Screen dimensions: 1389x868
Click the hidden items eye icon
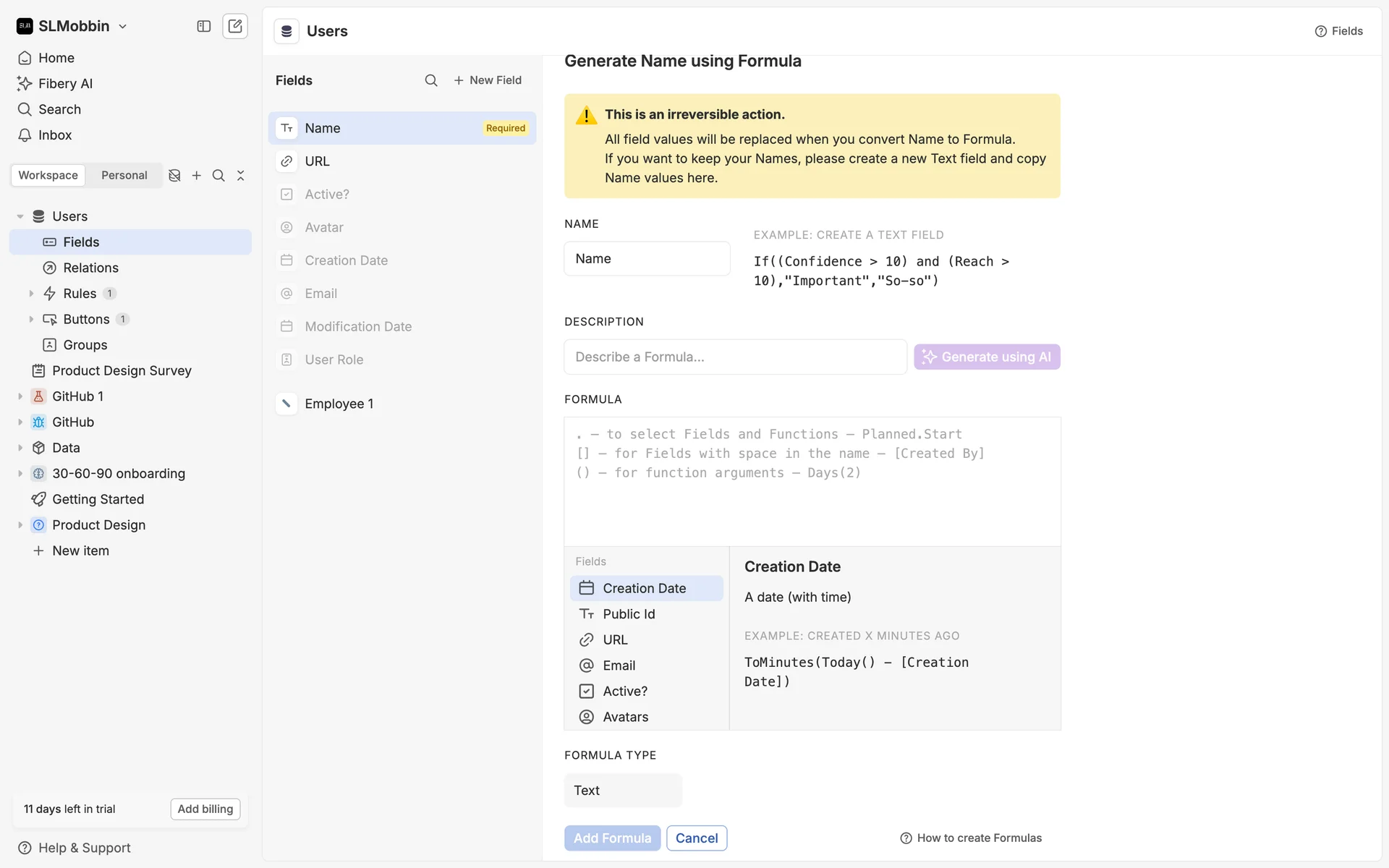174,176
